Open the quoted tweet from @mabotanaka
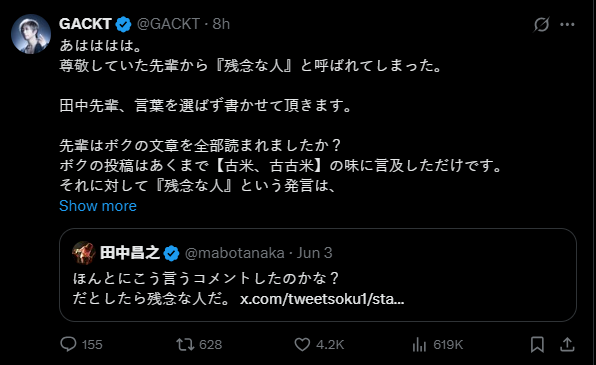Screen dimensions: 596x365 [x=318, y=275]
